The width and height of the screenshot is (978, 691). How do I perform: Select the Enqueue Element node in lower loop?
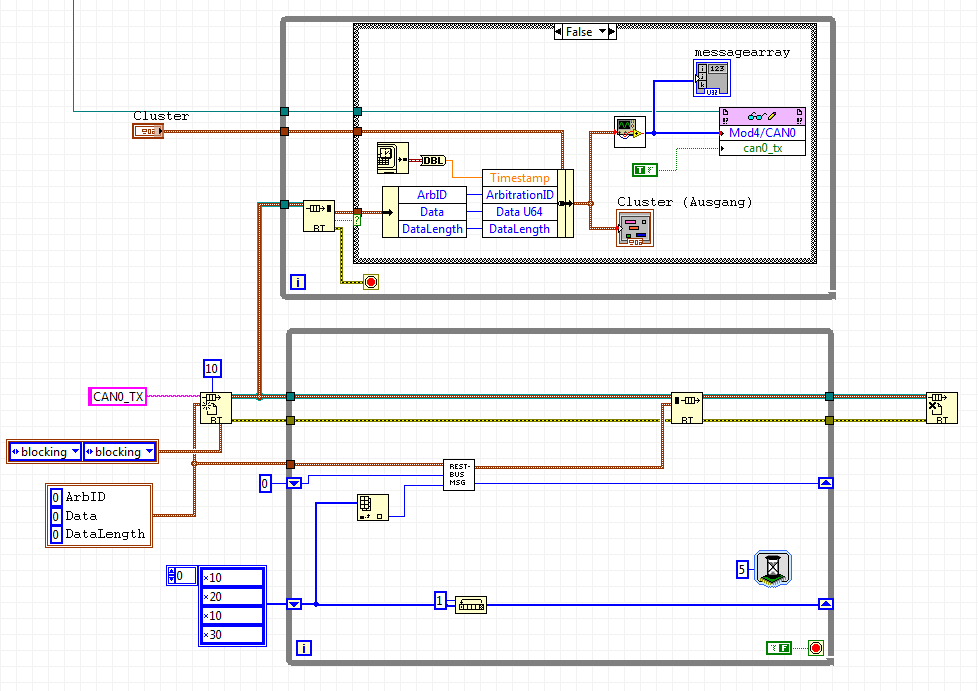coord(687,408)
